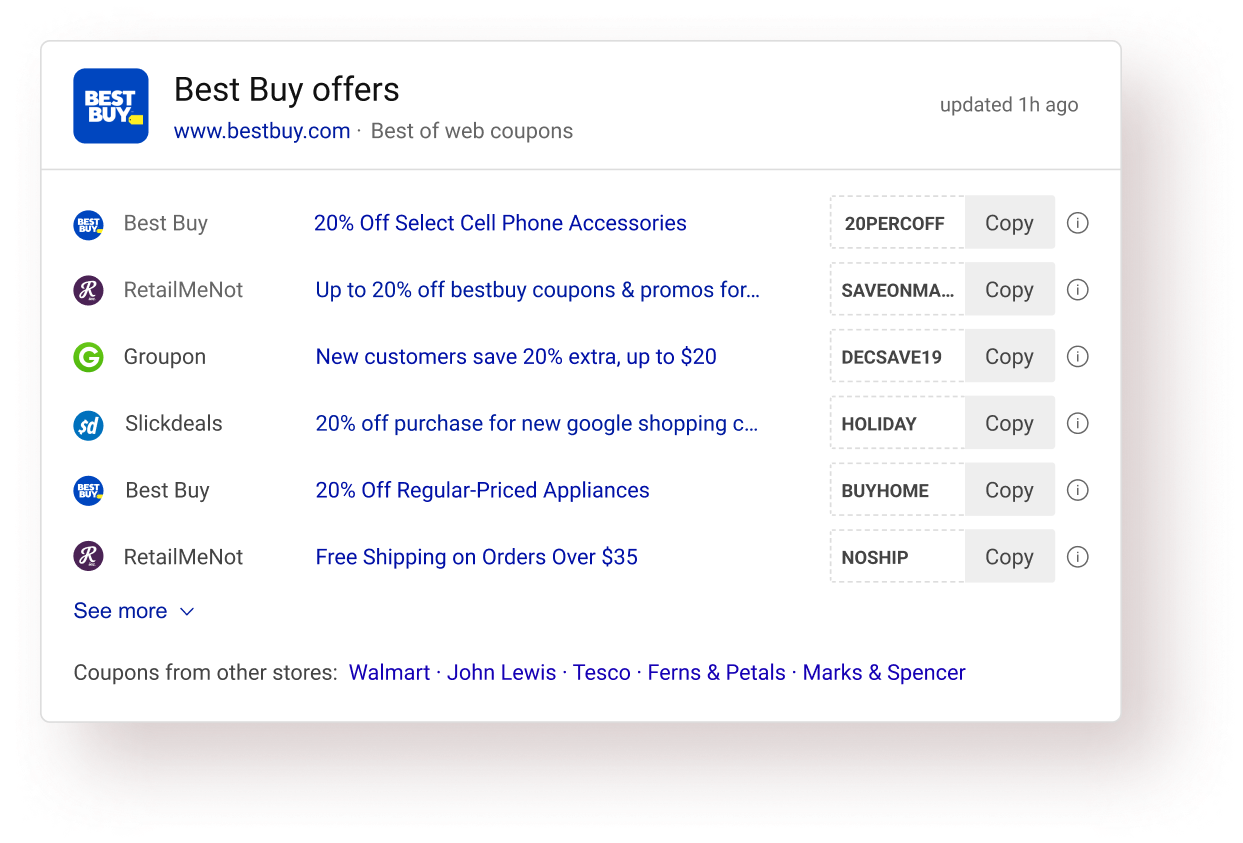Show info for DECSAVE19 coupon

[x=1077, y=357]
